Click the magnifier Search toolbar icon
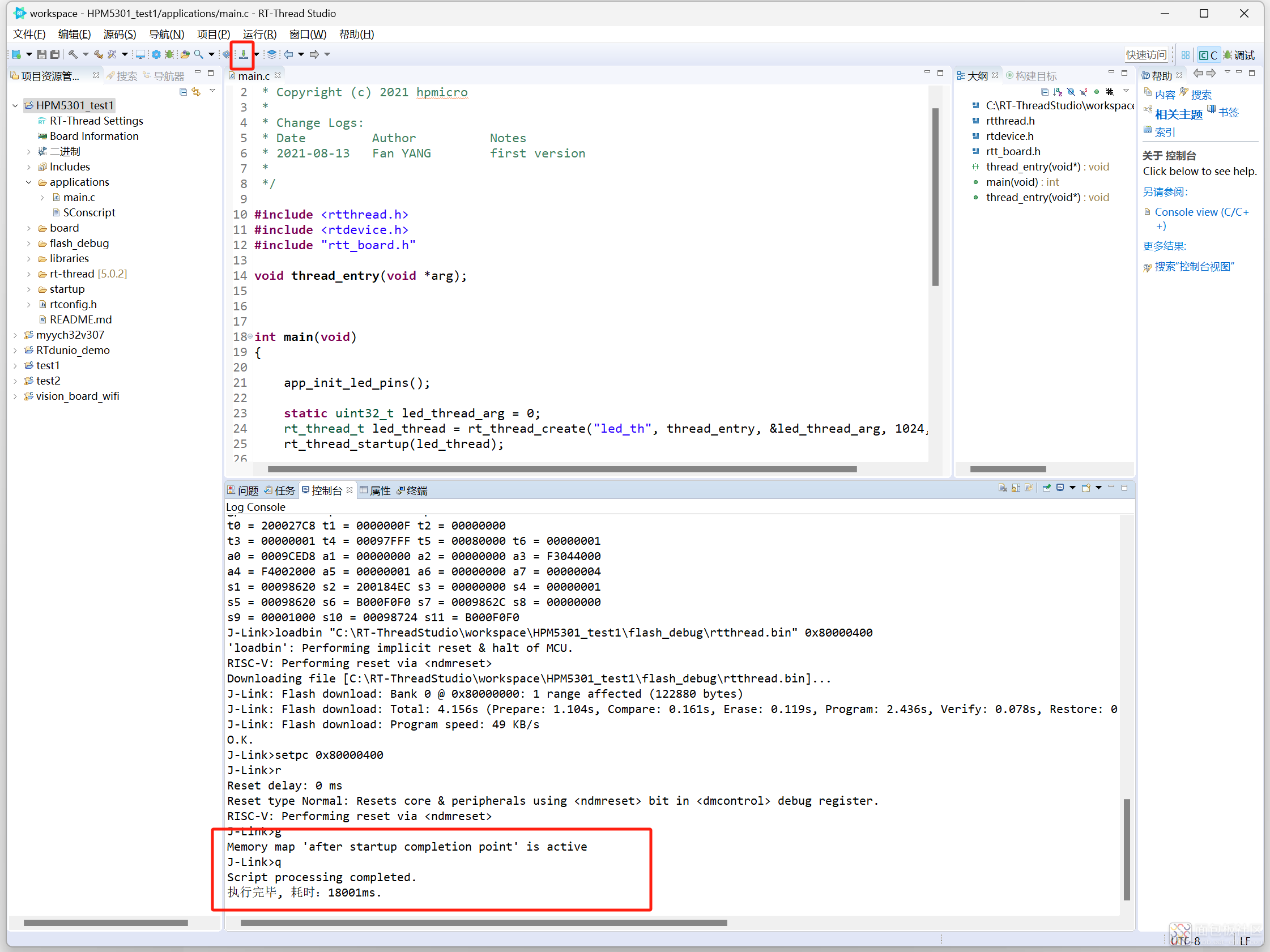Image resolution: width=1270 pixels, height=952 pixels. pyautogui.click(x=199, y=54)
